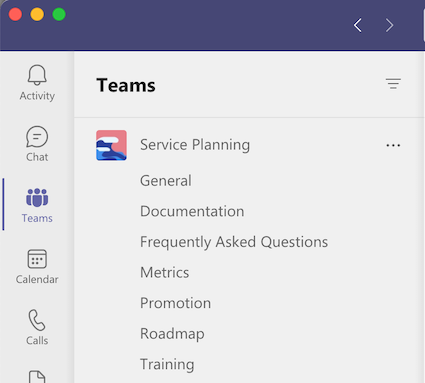425x383 pixels.
Task: Open the Roadmap channel
Action: click(172, 334)
